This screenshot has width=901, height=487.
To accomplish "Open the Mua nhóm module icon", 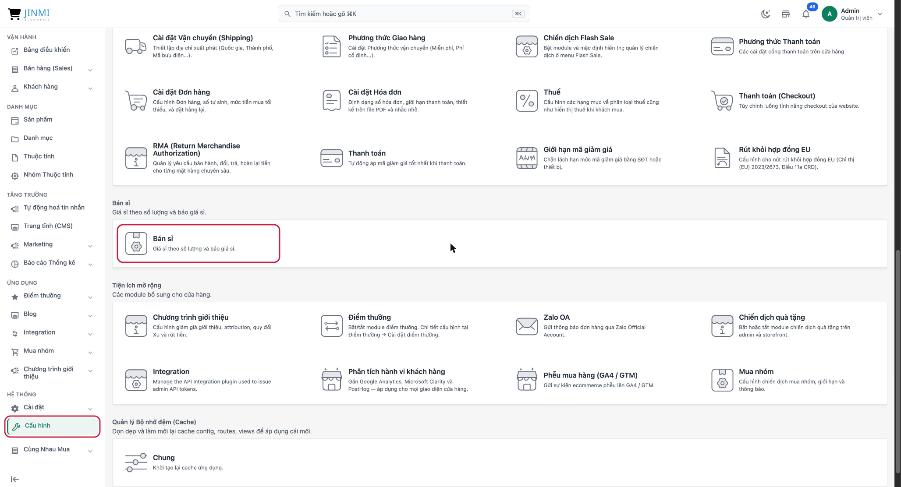I will coord(722,380).
